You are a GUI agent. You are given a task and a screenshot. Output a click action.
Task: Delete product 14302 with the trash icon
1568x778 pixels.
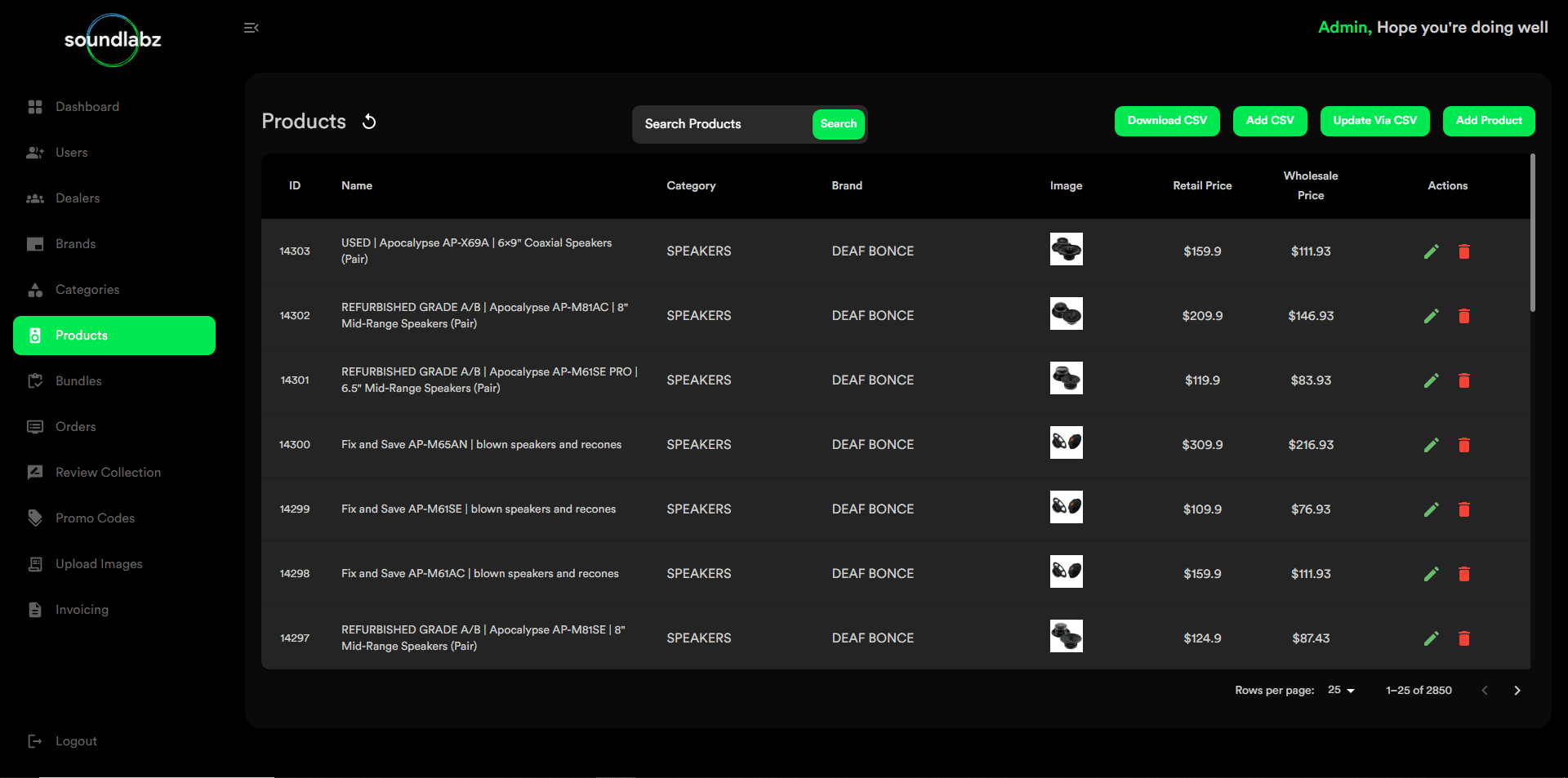(1464, 316)
